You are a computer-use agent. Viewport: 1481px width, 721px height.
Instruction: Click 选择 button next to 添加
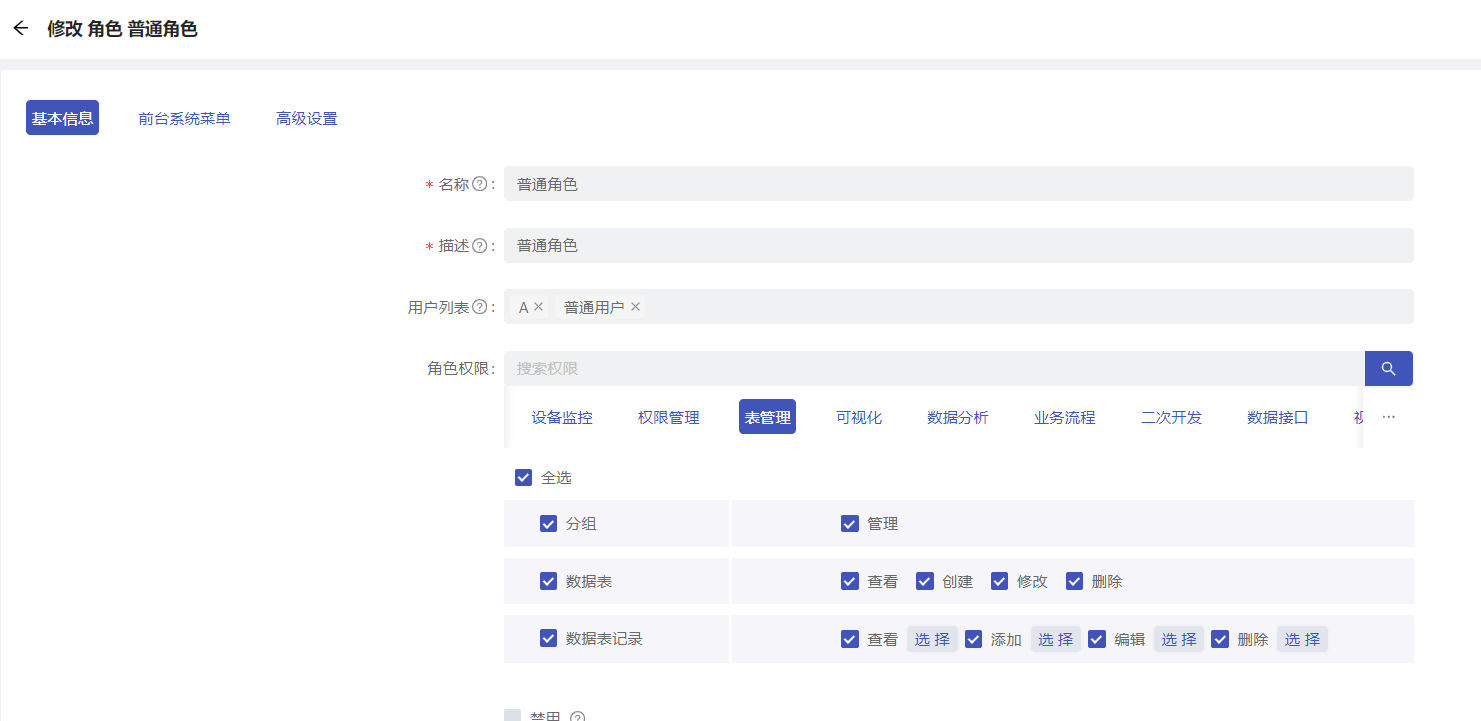(x=1056, y=639)
